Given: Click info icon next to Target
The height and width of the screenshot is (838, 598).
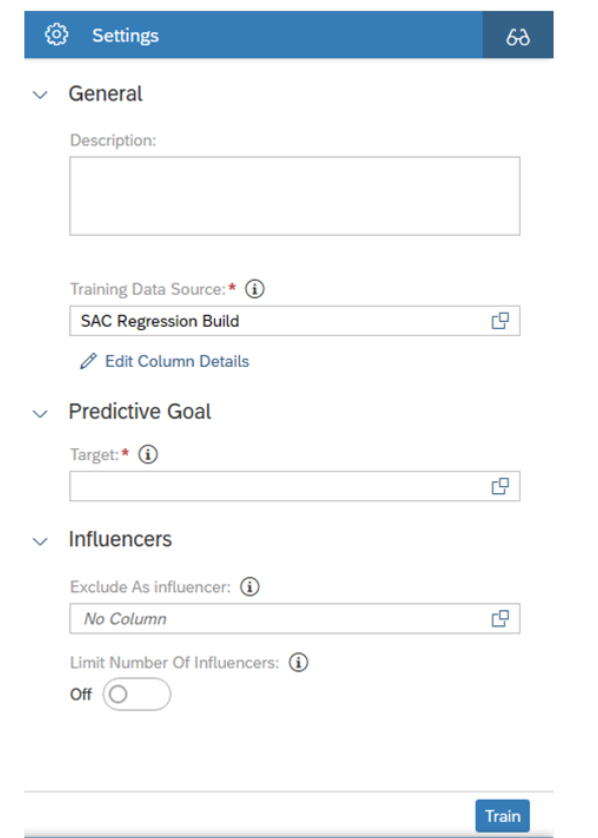Looking at the screenshot, I should click(148, 454).
